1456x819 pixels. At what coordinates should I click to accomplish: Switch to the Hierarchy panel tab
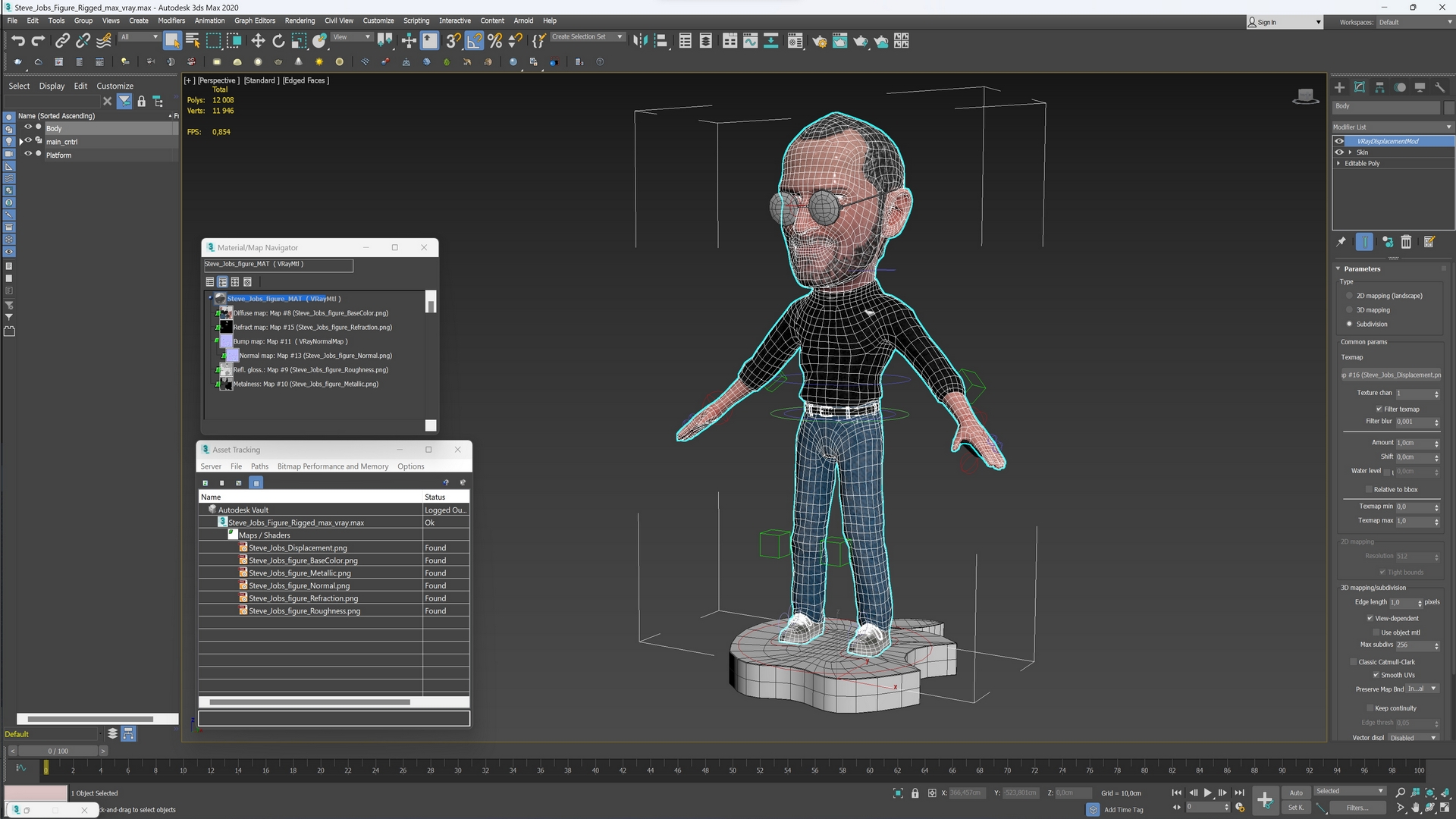[x=1379, y=87]
